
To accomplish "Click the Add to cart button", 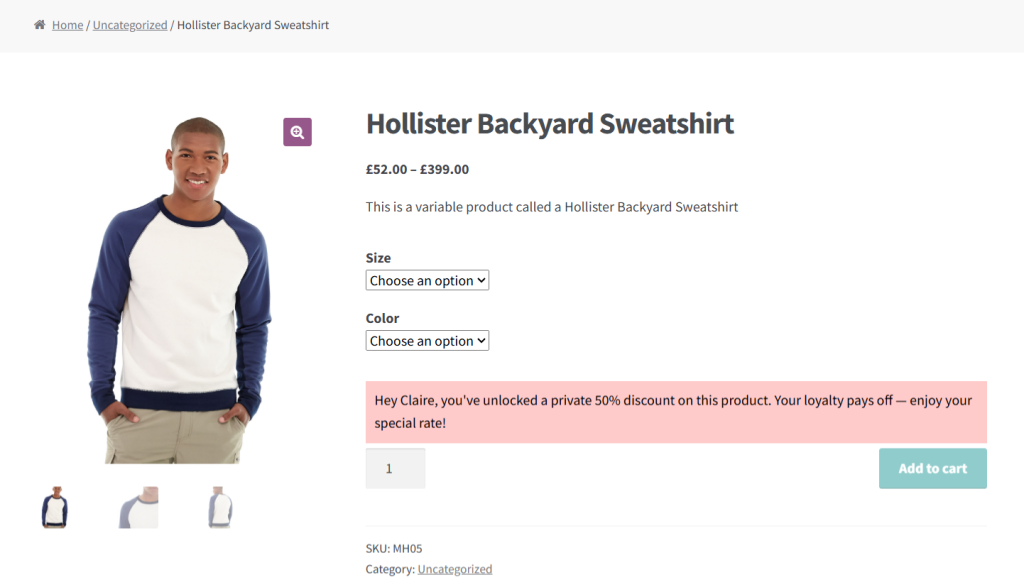I will click(932, 468).
